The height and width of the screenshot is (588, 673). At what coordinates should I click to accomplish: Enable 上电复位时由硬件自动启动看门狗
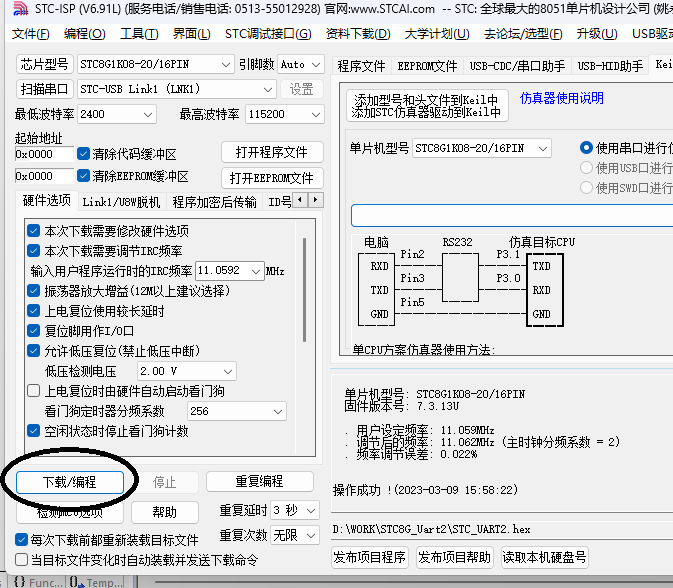tap(33, 391)
